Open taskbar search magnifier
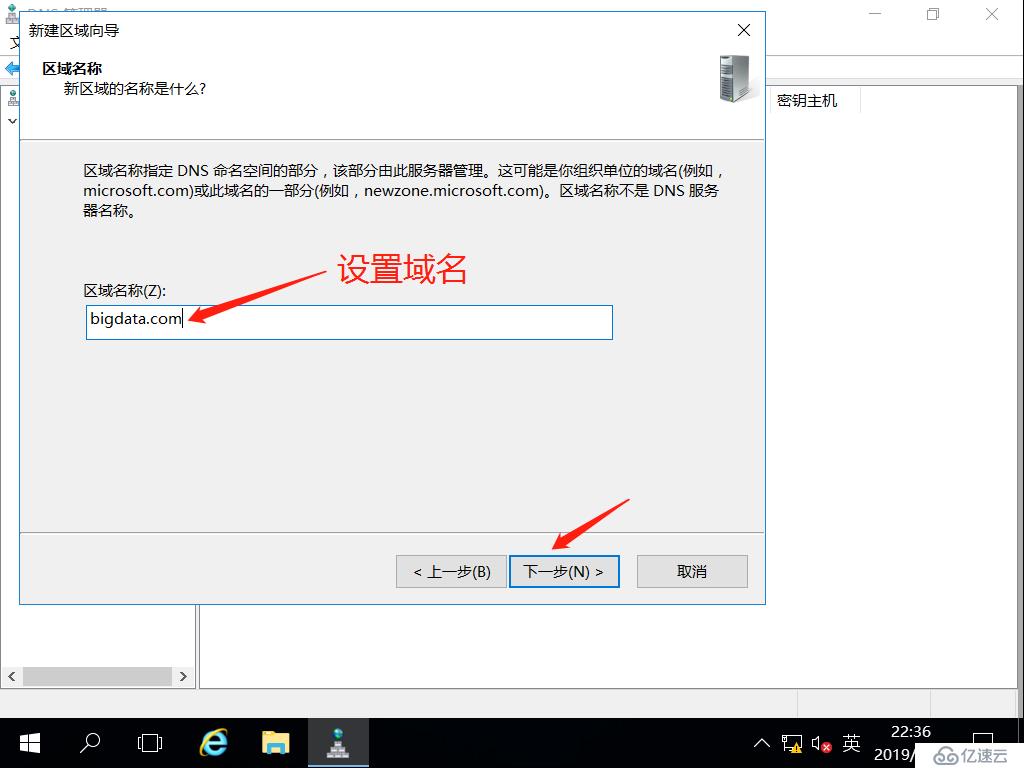This screenshot has height=768, width=1024. [90, 743]
